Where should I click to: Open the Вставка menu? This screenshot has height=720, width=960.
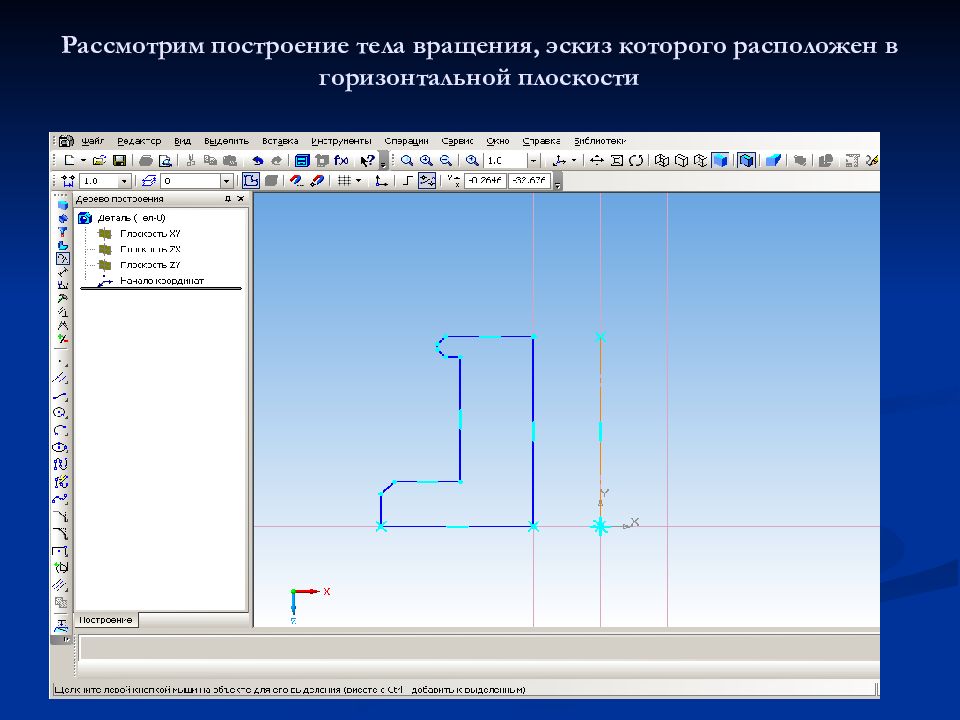coord(280,141)
